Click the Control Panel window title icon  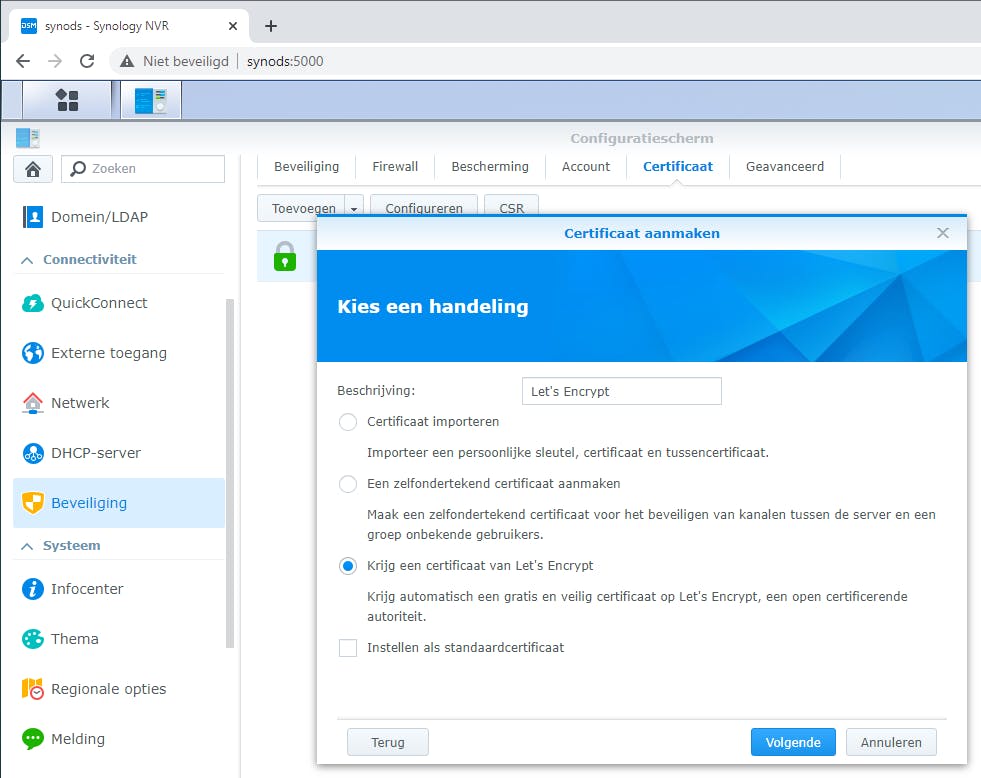(28, 138)
